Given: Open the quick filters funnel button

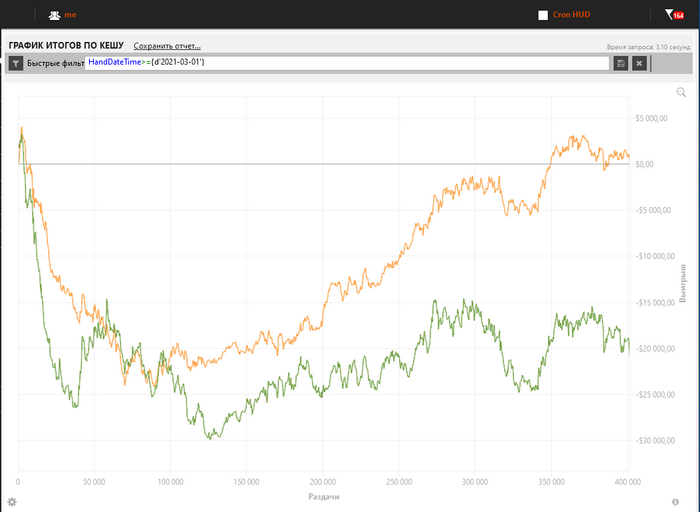Looking at the screenshot, I should (16, 63).
